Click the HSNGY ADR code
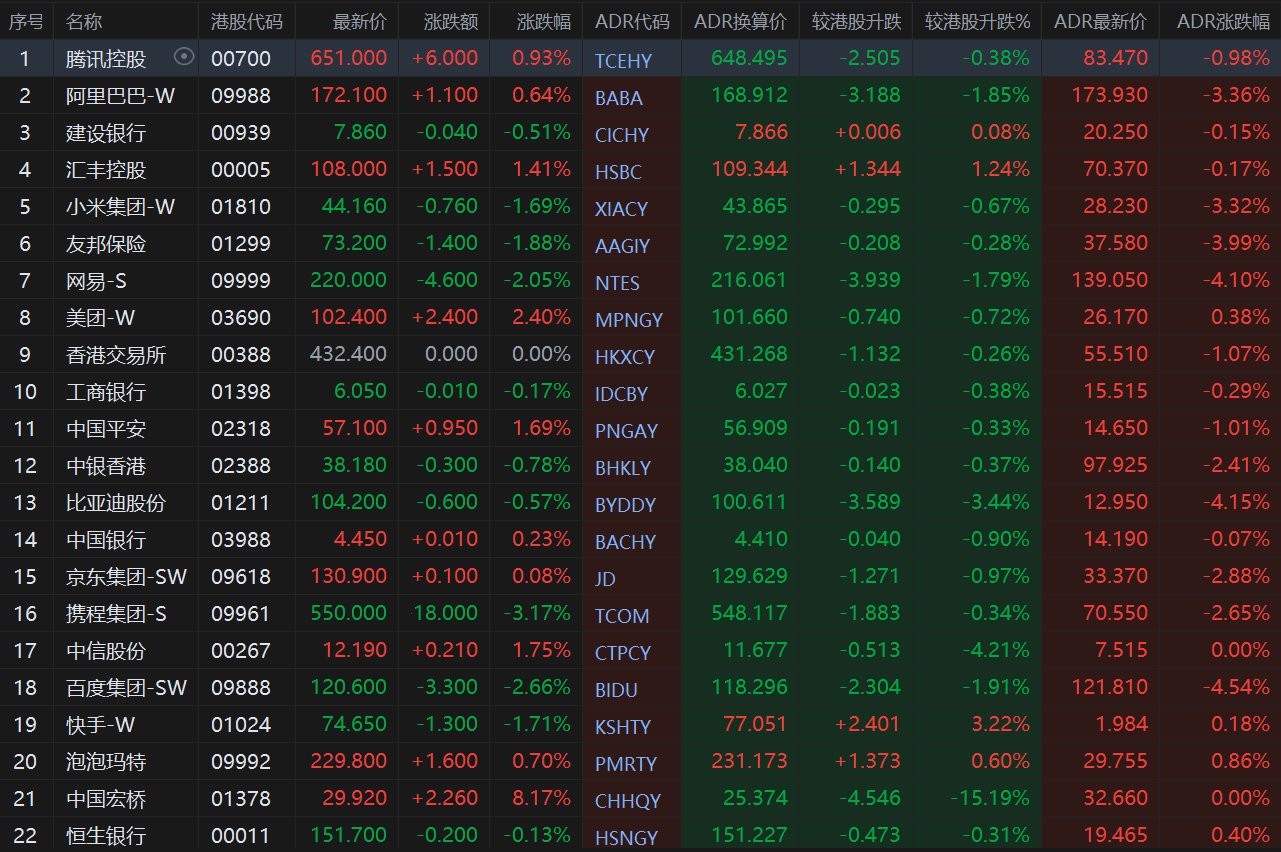The image size is (1281, 852). (x=626, y=838)
